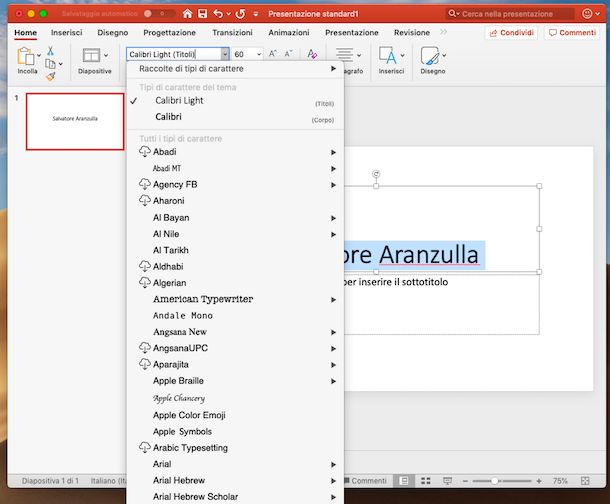The image size is (610, 504).
Task: Click the cloud download icon next to Aharoni
Action: [x=145, y=201]
